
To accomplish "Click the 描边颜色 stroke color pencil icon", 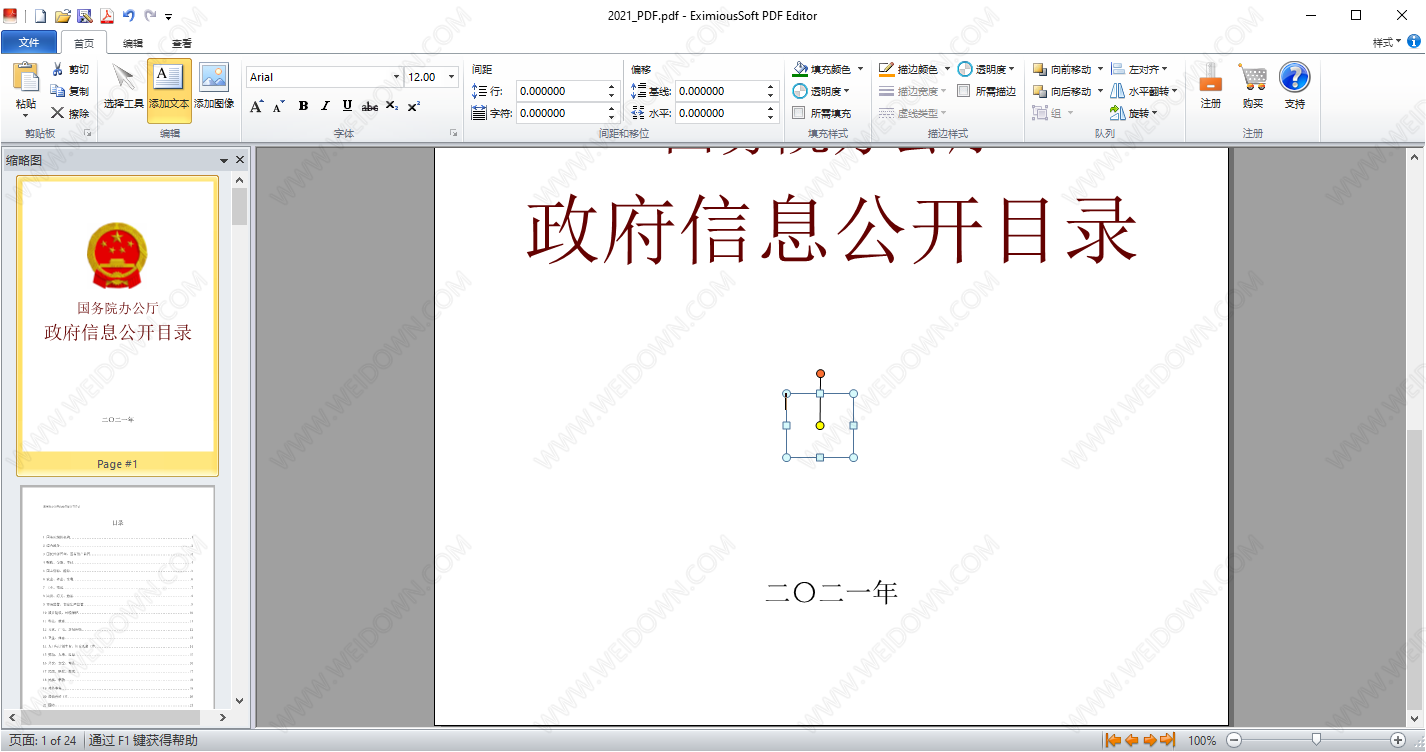I will point(887,69).
